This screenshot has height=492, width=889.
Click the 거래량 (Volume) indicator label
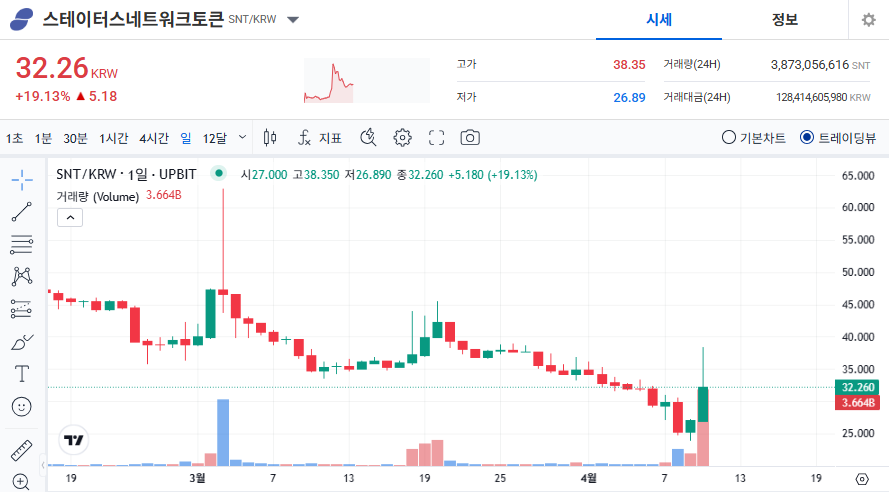pos(98,196)
